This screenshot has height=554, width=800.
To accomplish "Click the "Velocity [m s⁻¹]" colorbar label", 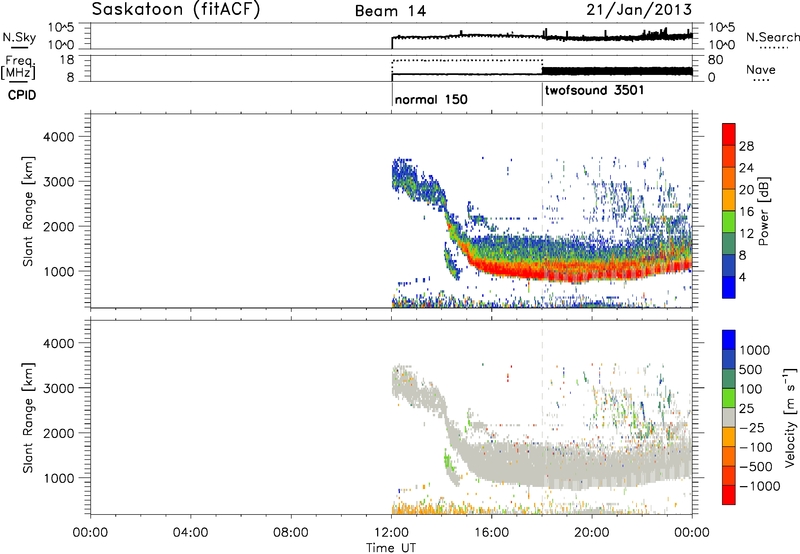I will (x=790, y=417).
